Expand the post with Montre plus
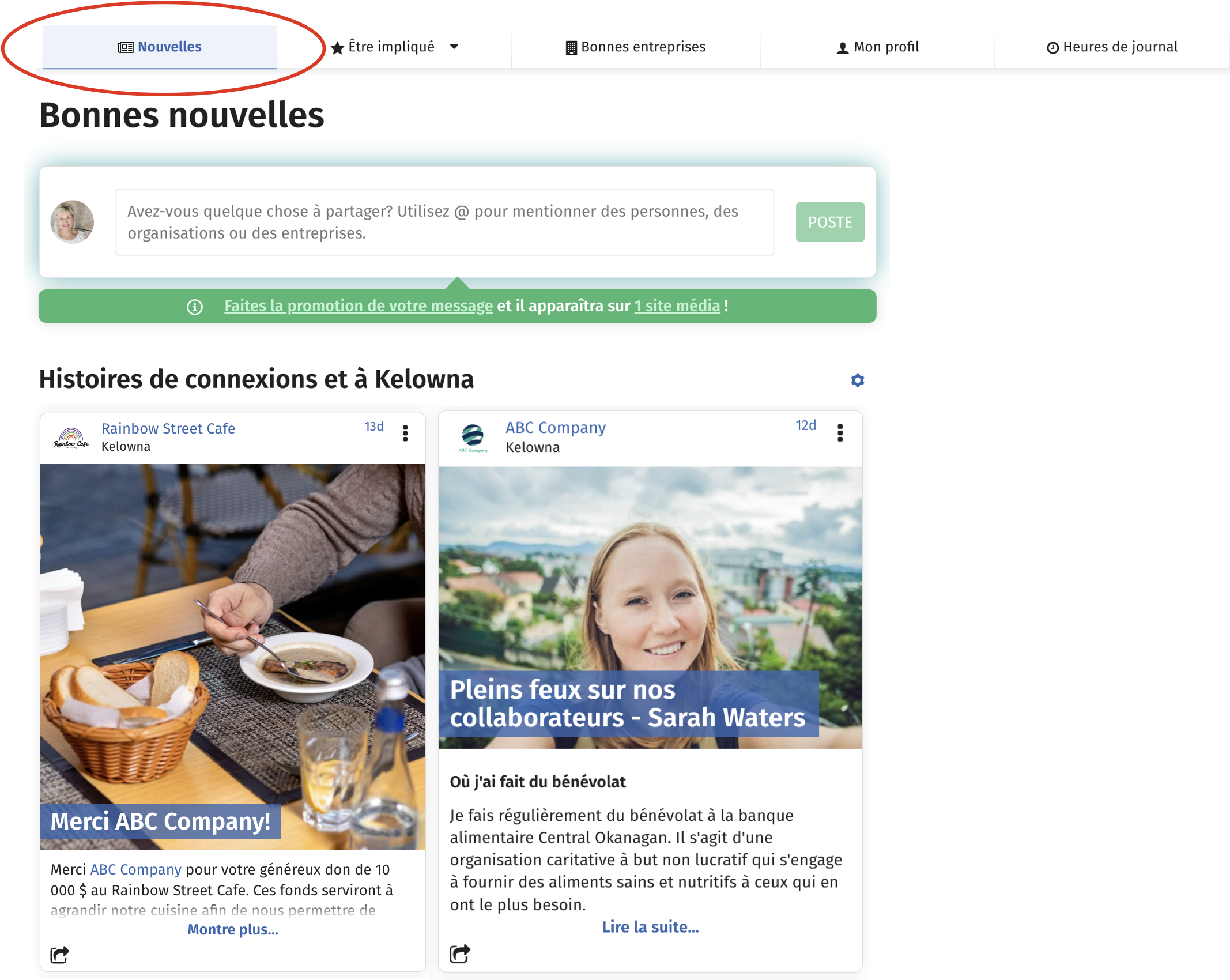Screen dimensions: 1230x980 pyautogui.click(x=232, y=930)
